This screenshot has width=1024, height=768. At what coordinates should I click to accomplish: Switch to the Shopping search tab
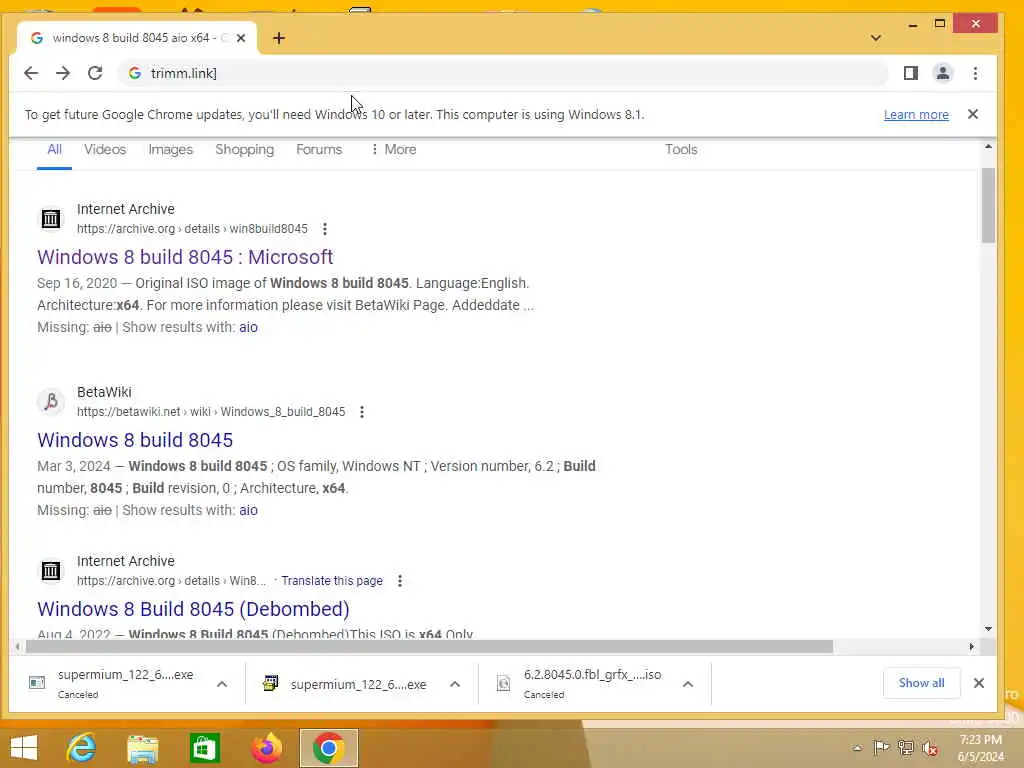point(244,150)
